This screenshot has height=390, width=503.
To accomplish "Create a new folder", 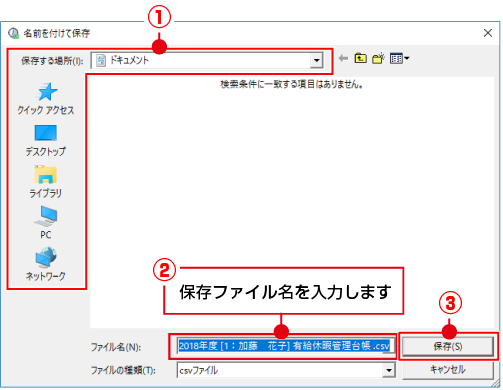I will (378, 58).
